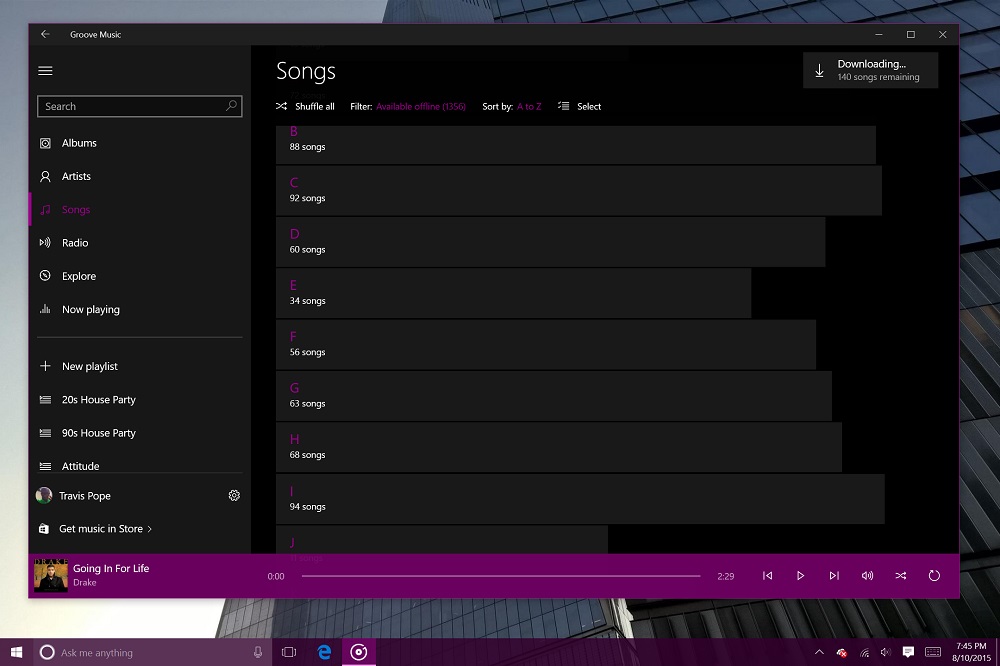
Task: Launch Microsoft Edge from taskbar
Action: 325,652
